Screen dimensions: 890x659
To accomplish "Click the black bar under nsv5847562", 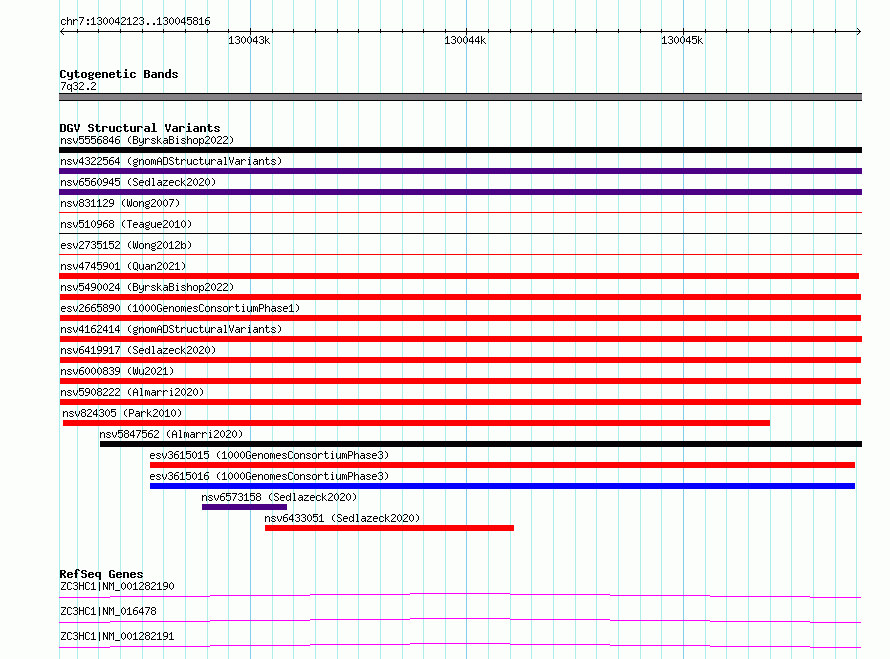I will pyautogui.click(x=481, y=444).
